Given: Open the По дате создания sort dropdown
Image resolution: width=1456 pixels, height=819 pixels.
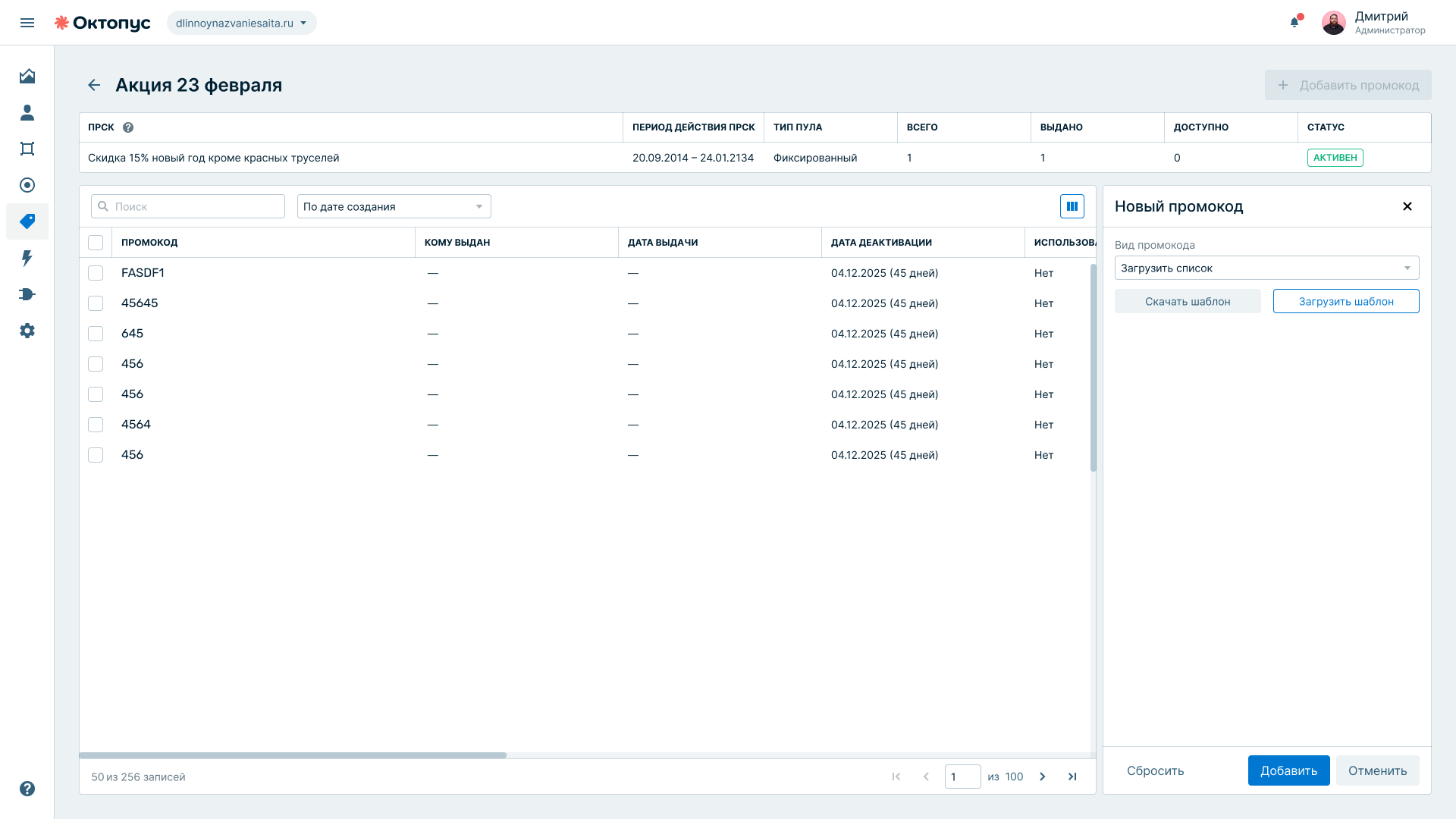Looking at the screenshot, I should (394, 206).
